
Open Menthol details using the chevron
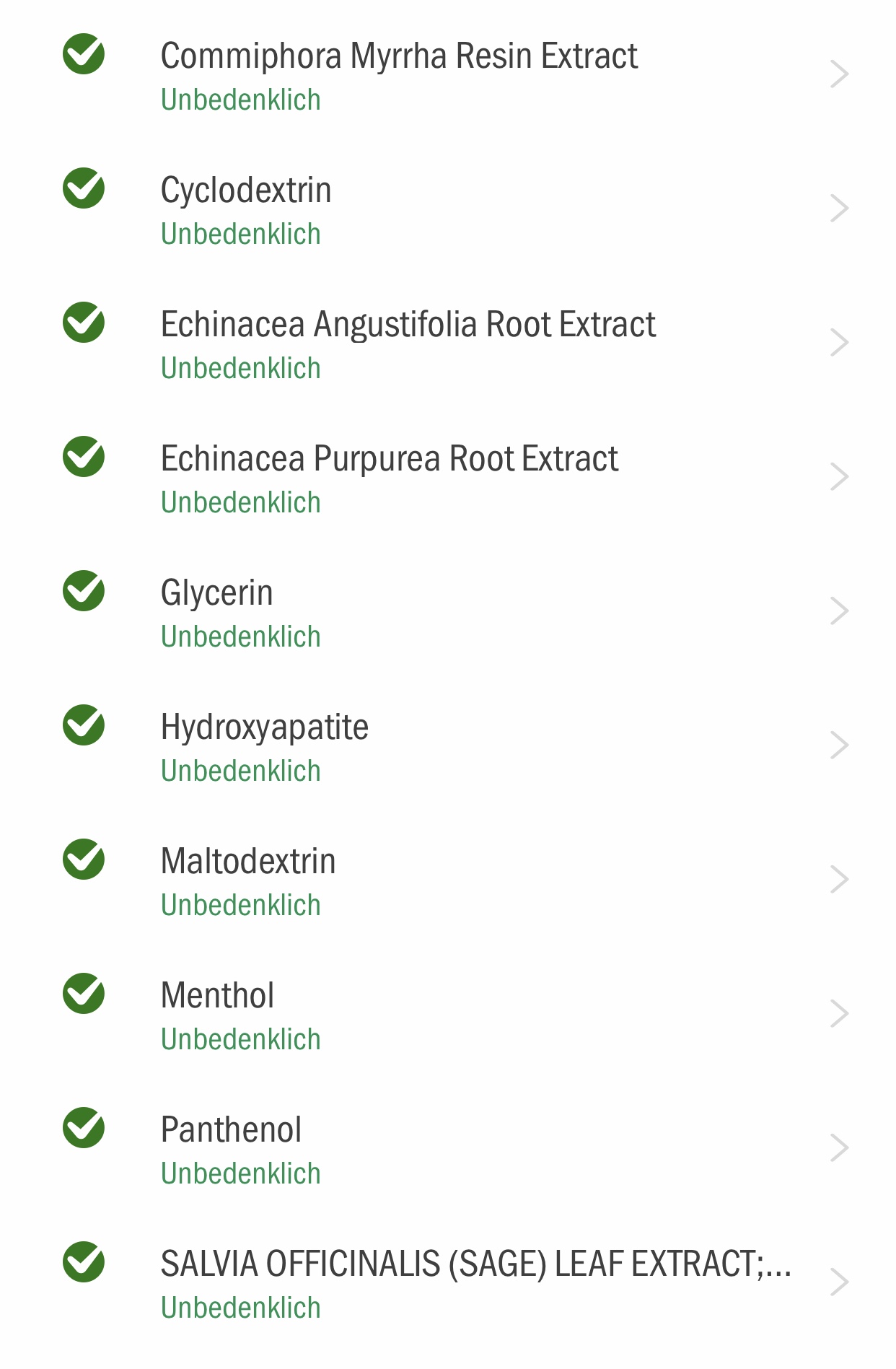click(x=839, y=1014)
